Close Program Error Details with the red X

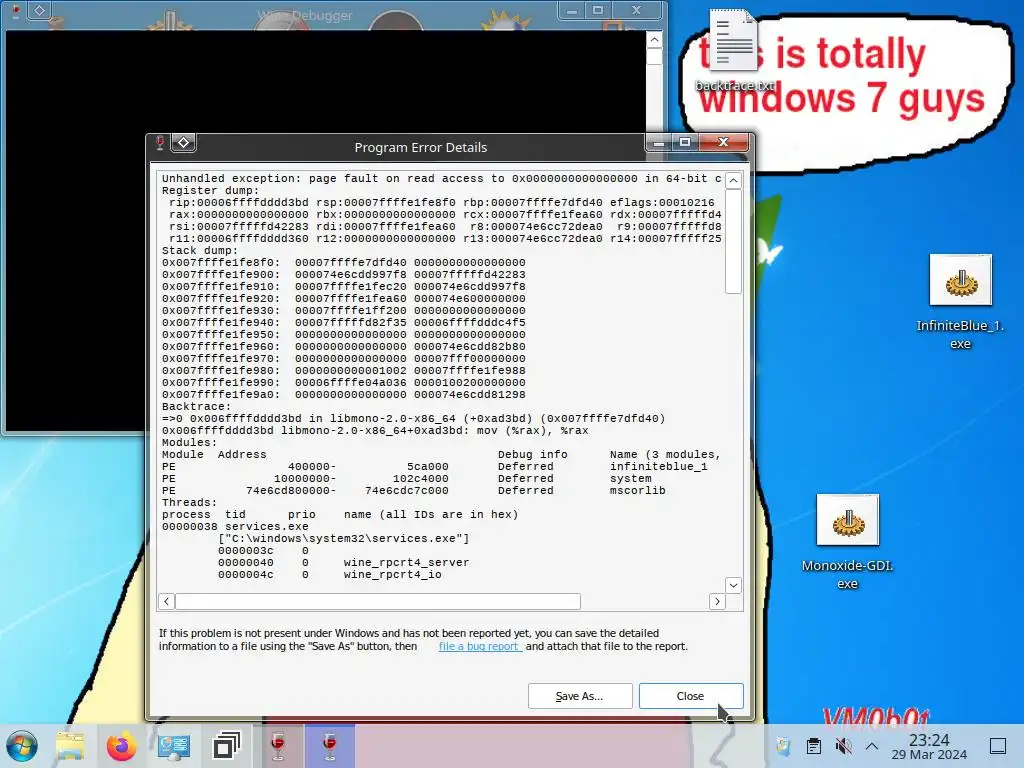pyautogui.click(x=724, y=142)
